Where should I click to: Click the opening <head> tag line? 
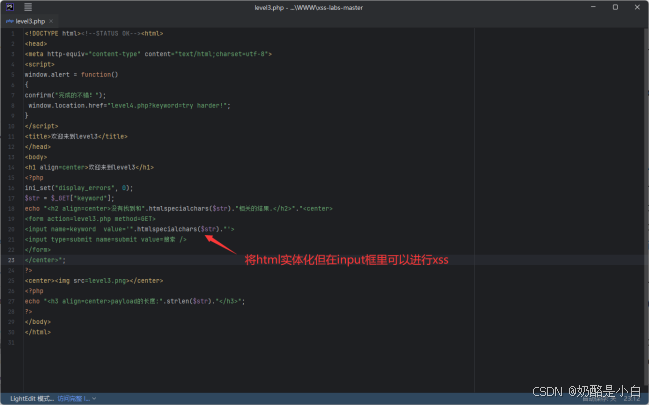tap(36, 44)
